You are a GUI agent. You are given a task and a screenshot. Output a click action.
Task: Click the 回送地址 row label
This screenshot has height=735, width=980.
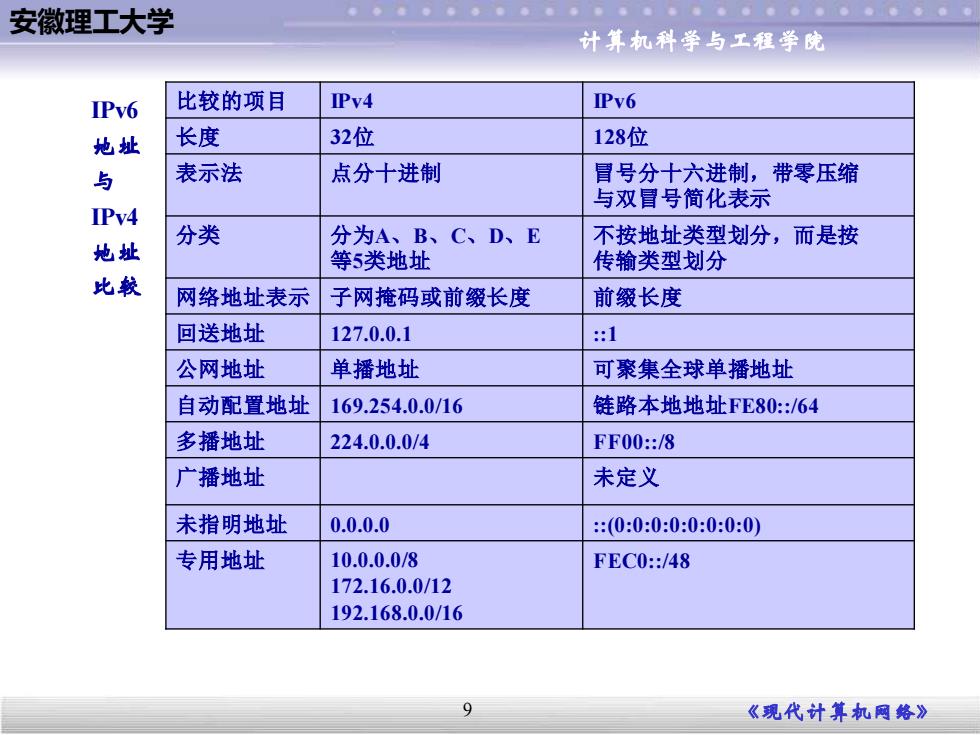click(x=243, y=332)
